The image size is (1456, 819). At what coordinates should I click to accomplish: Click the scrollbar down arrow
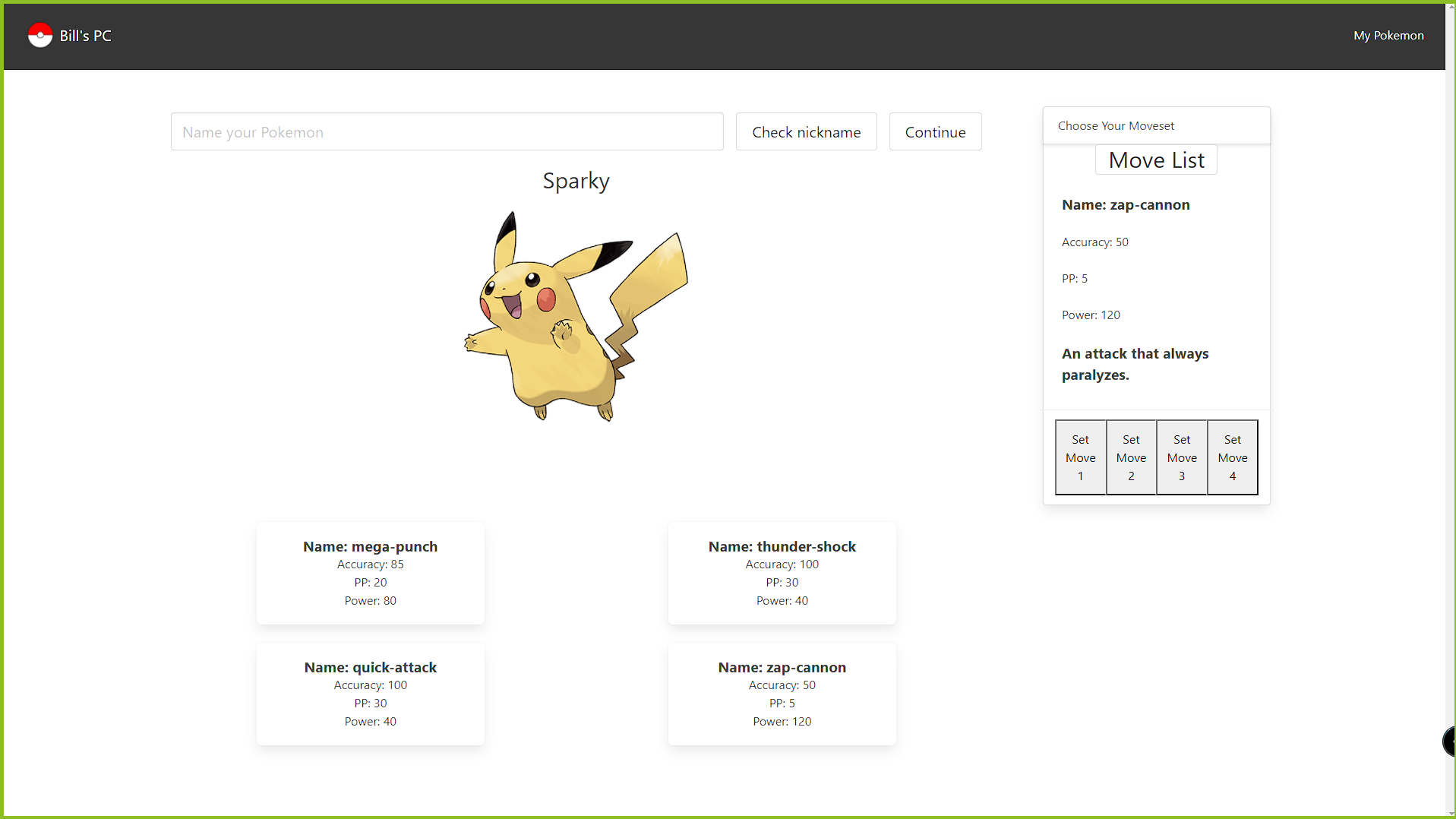(x=1450, y=813)
